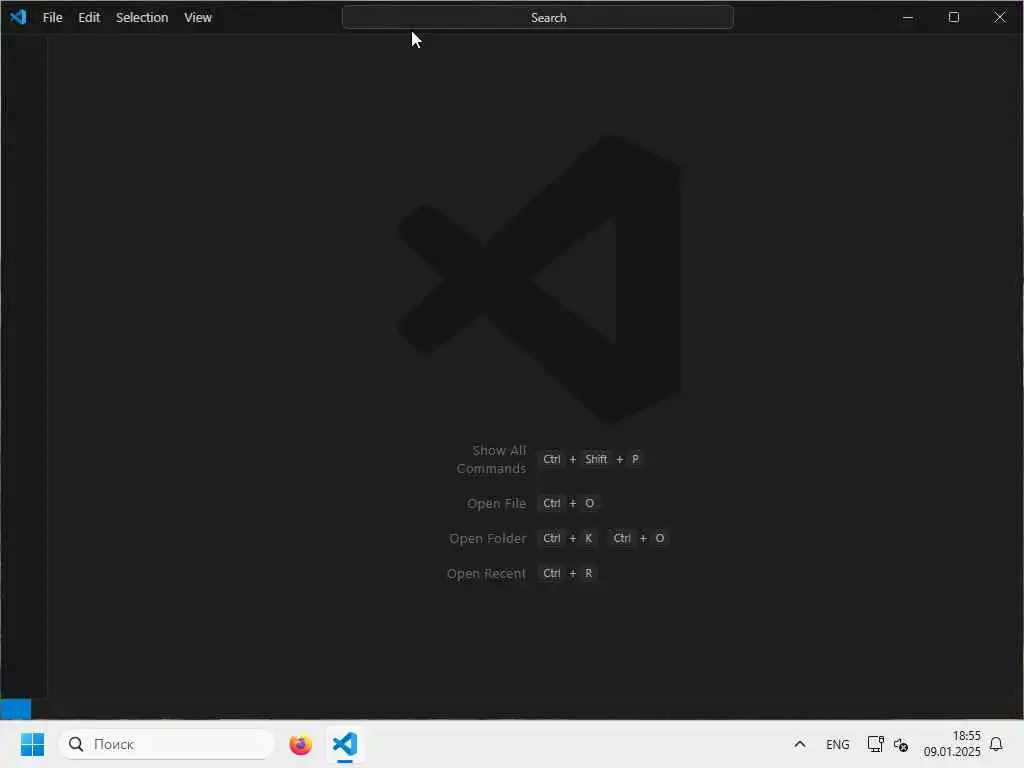
Task: Open the Edit menu
Action: [x=89, y=18]
